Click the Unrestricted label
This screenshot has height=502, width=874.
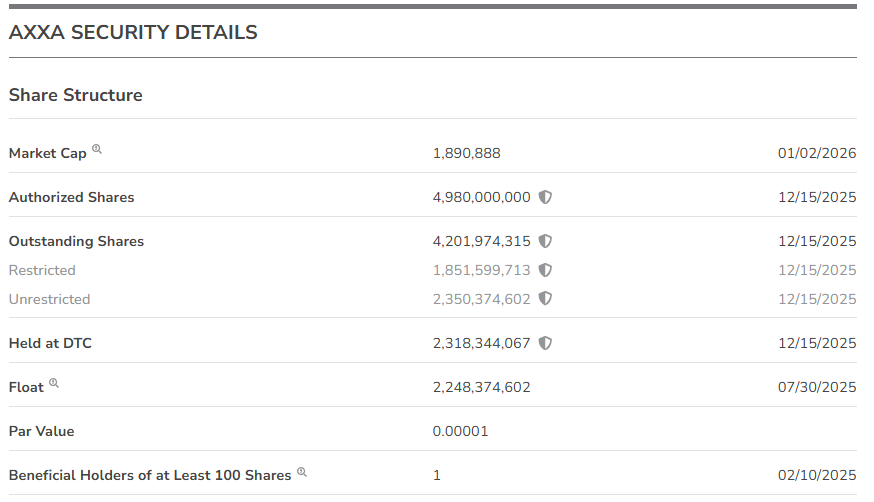[50, 299]
